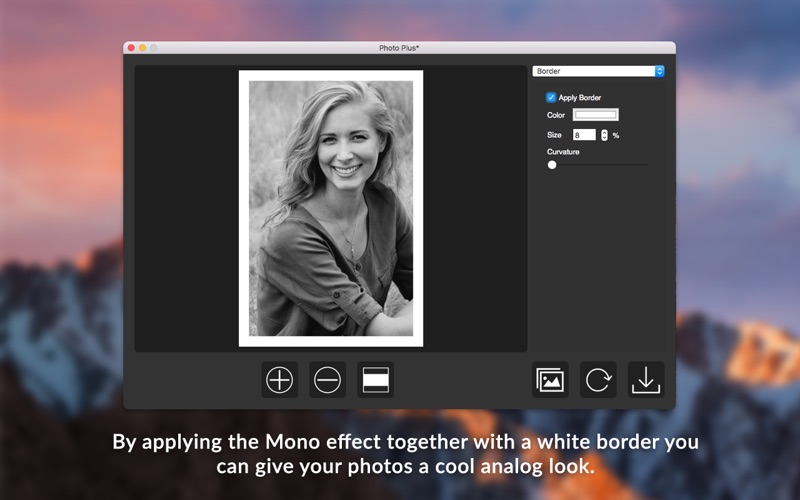Click the Apply Border label text
Screen dimensions: 800x500
click(580, 98)
